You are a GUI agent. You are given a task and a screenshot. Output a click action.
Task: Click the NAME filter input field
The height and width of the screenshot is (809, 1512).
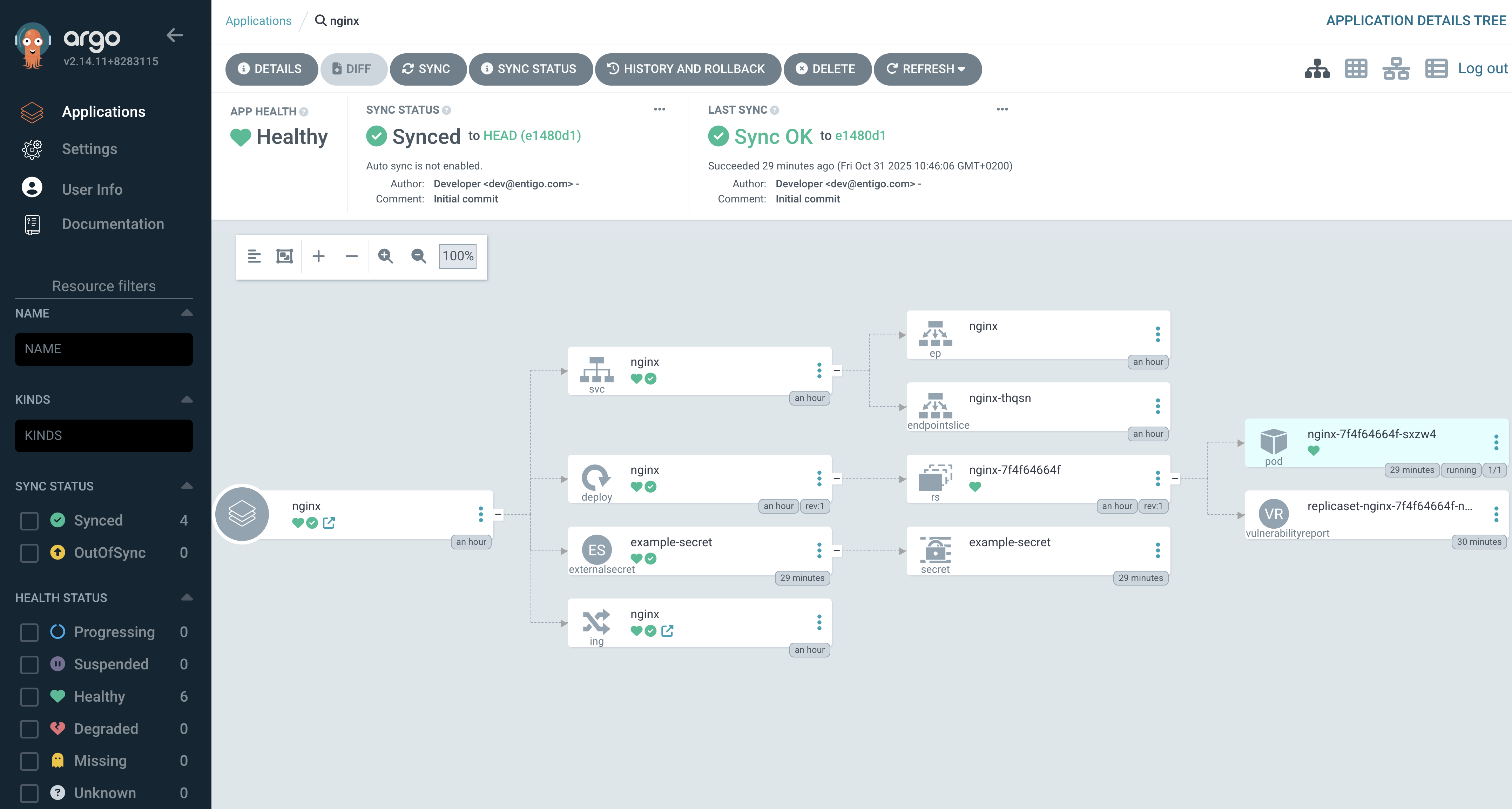tap(104, 349)
